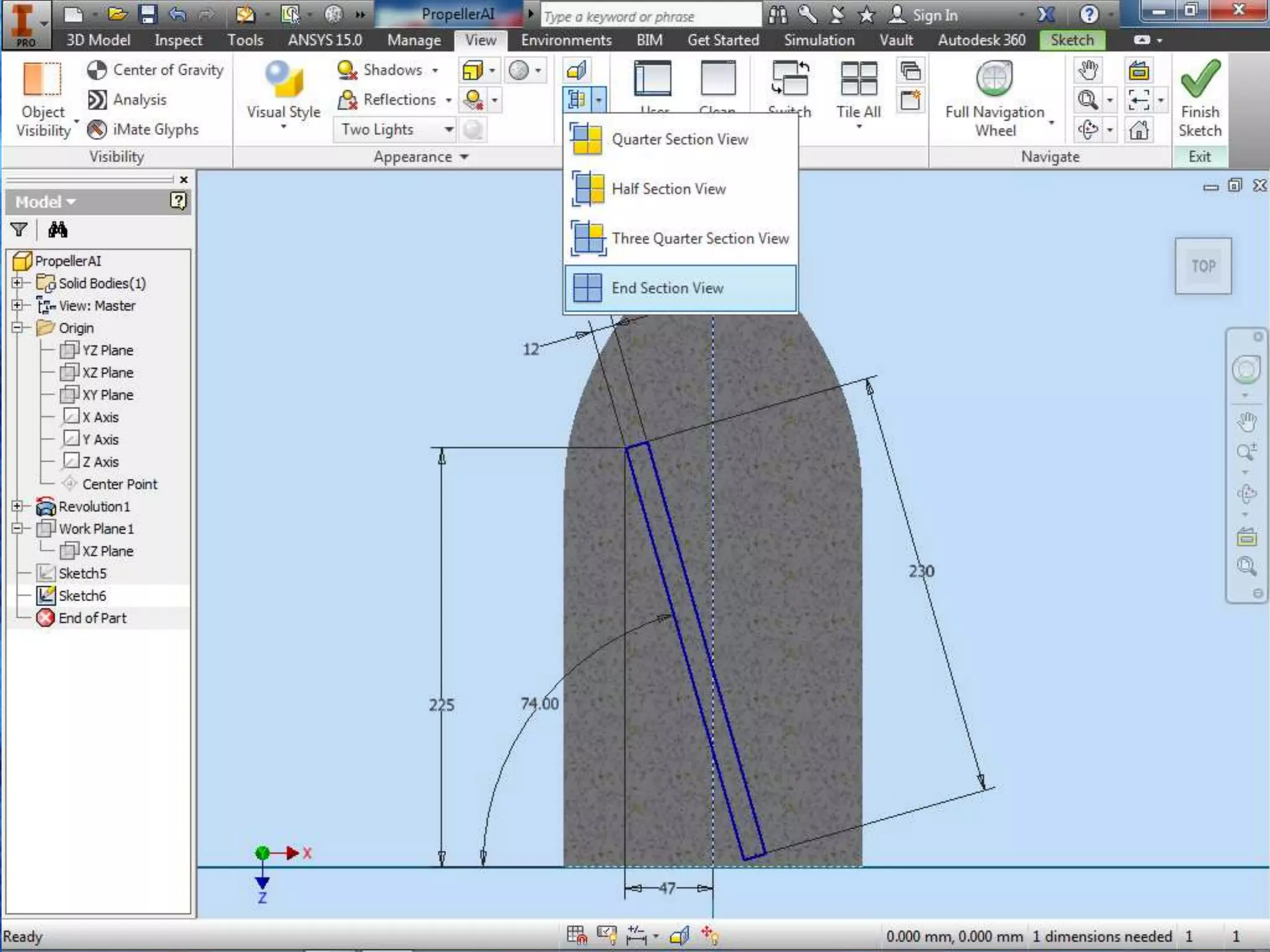Click the Finish Sketch green checkmark
Image resolution: width=1270 pixels, height=952 pixels.
[1200, 81]
